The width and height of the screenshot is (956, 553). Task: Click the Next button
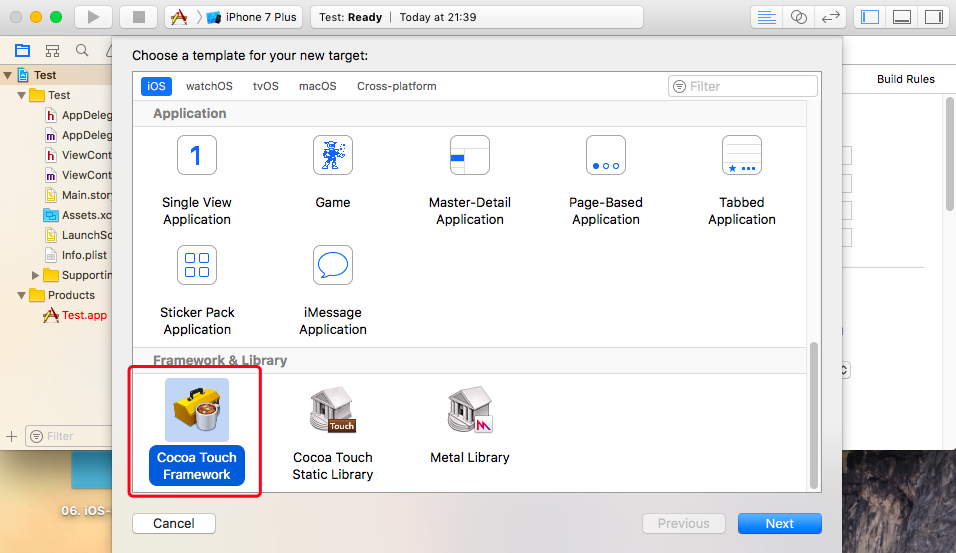[780, 523]
